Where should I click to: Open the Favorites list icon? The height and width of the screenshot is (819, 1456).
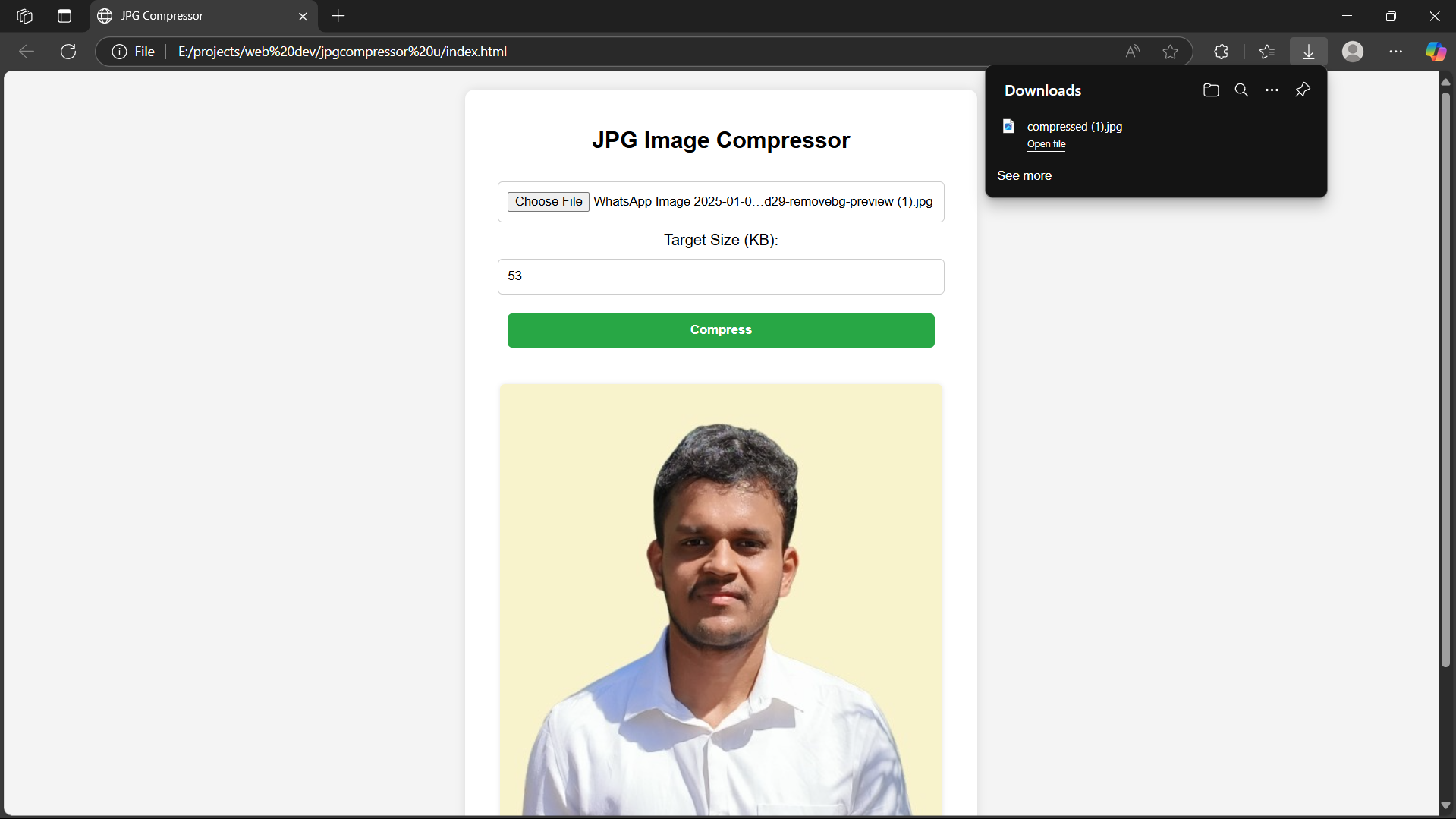1267,52
